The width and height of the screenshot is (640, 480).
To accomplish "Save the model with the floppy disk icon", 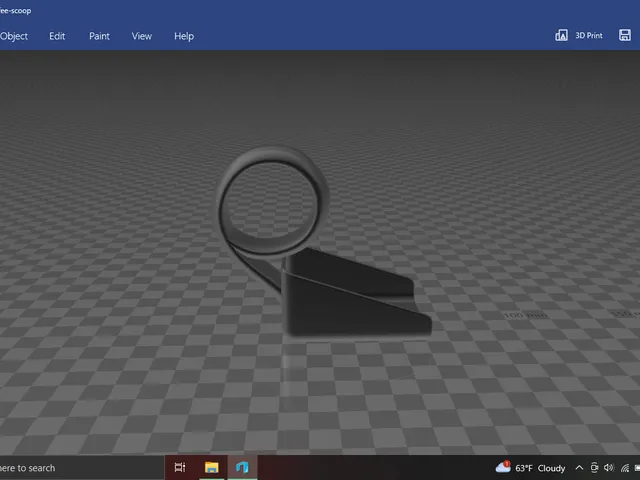I will point(624,35).
